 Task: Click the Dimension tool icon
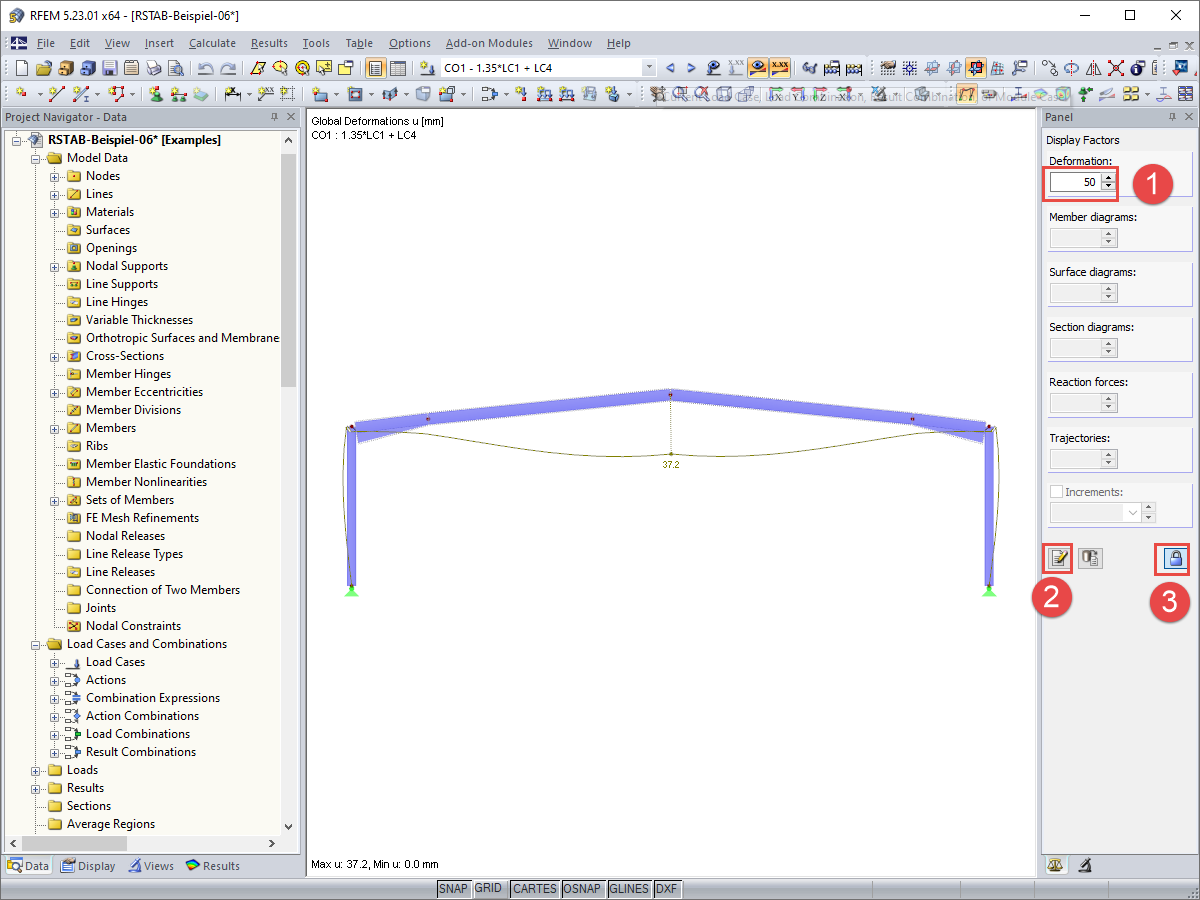233,94
